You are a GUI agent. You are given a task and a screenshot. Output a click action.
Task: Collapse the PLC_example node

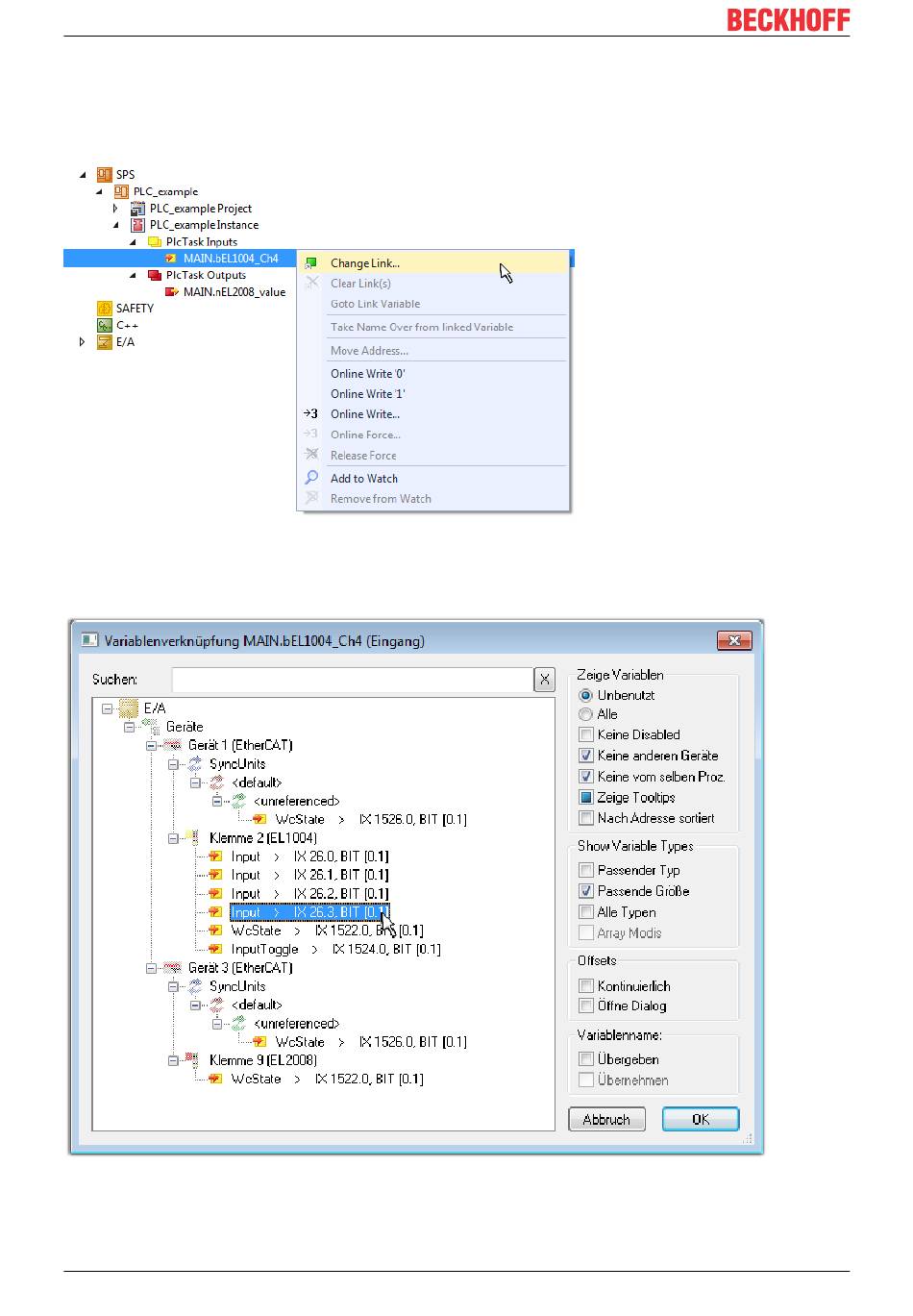point(100,191)
